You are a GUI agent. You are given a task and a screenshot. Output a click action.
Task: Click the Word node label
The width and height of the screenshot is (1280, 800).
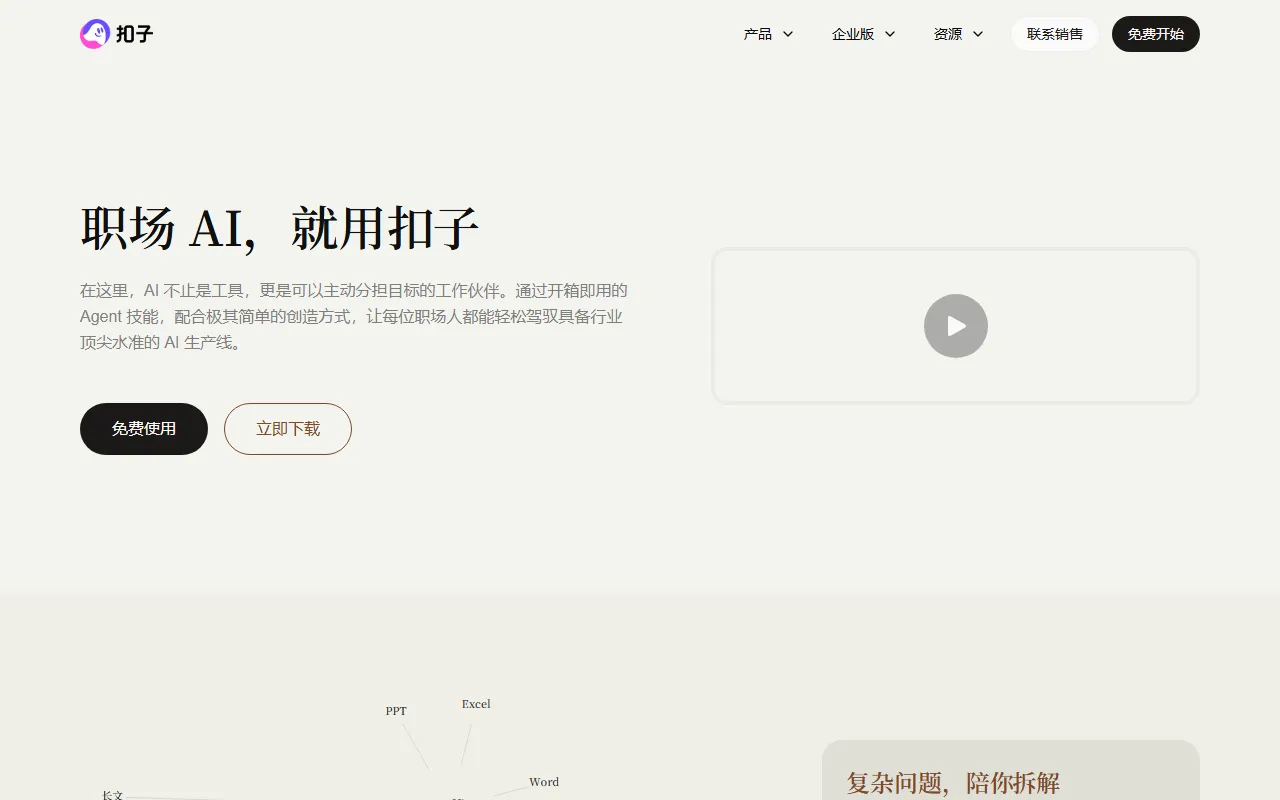point(543,782)
